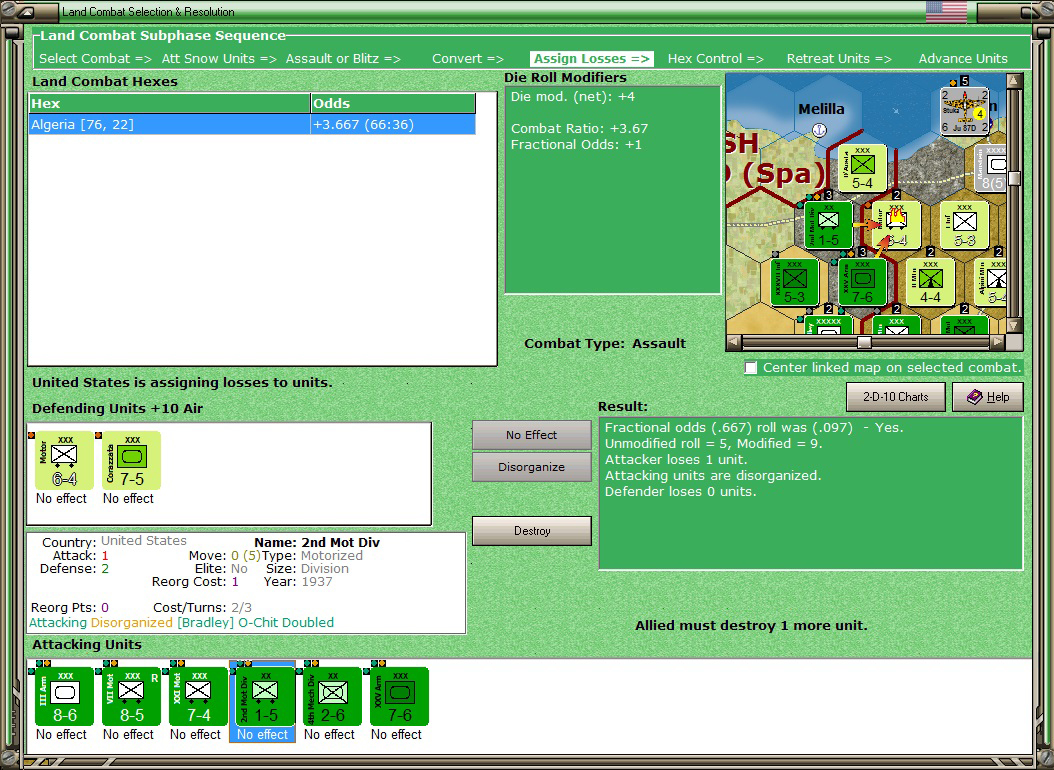
Task: Go to Att Snow Units subphase
Action: pyautogui.click(x=219, y=58)
